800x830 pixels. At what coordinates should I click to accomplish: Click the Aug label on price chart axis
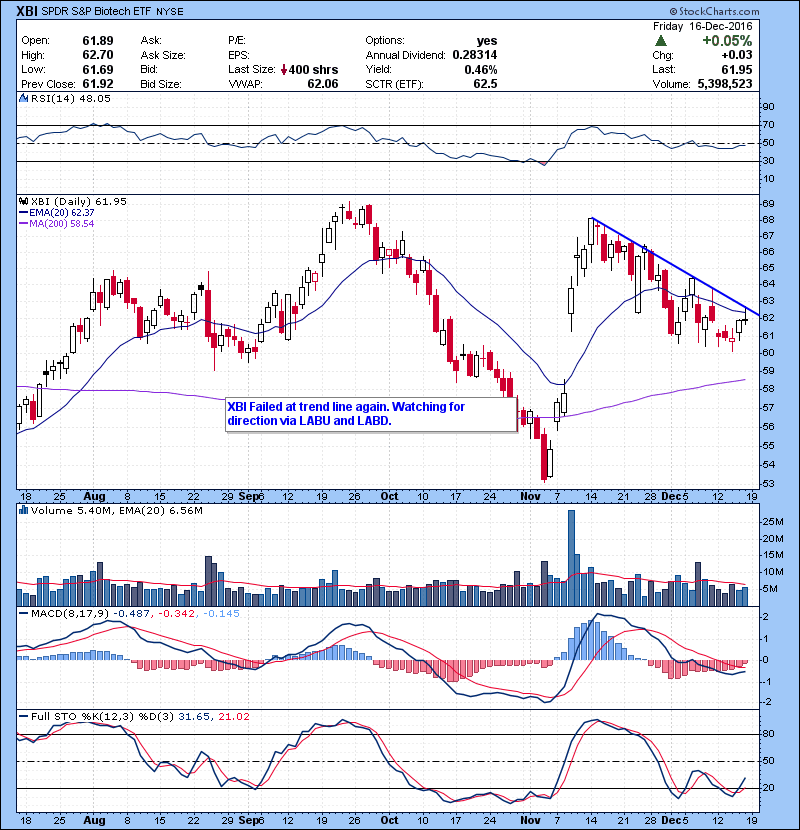(94, 497)
